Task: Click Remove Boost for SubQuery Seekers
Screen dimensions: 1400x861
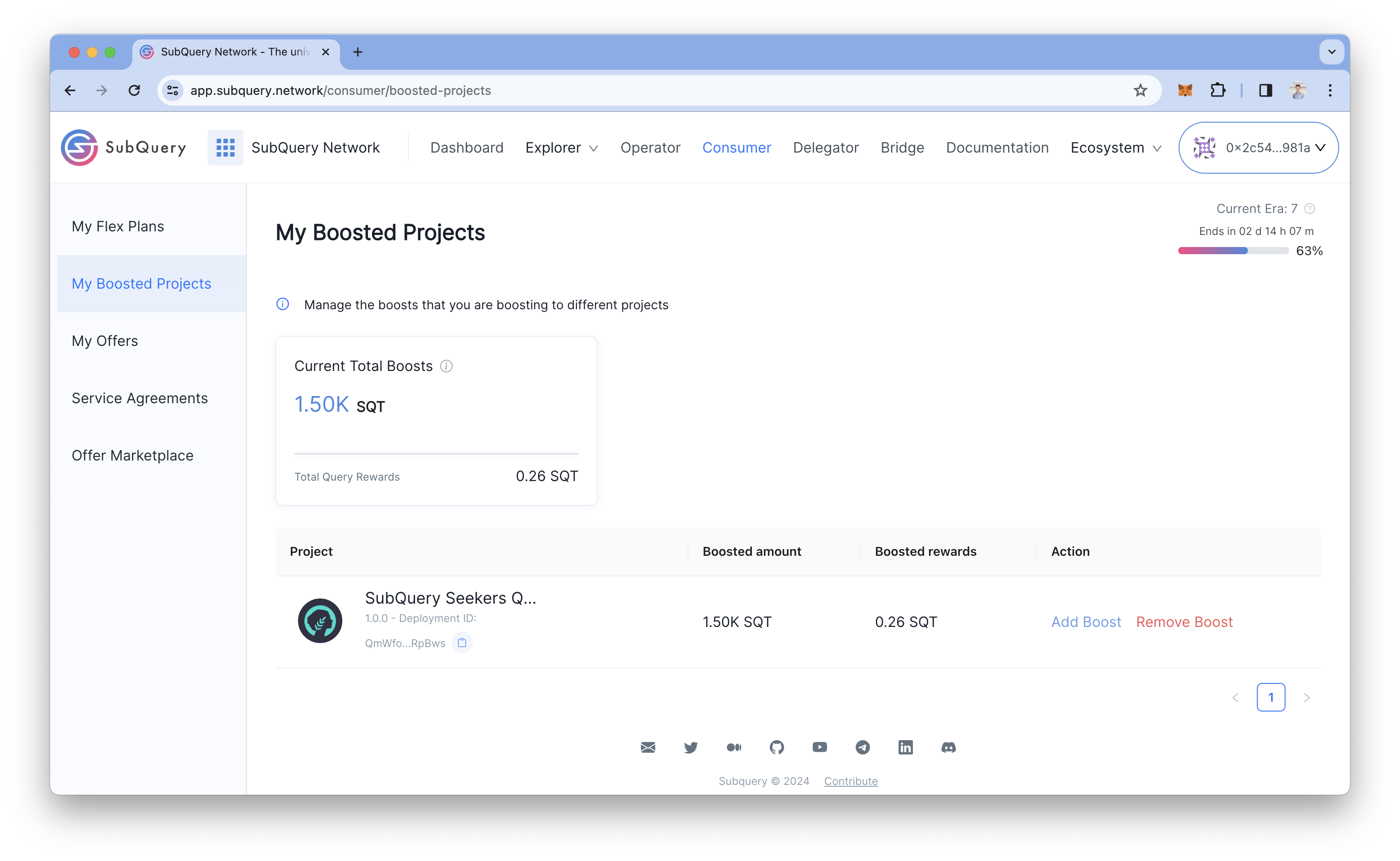Action: click(x=1184, y=621)
